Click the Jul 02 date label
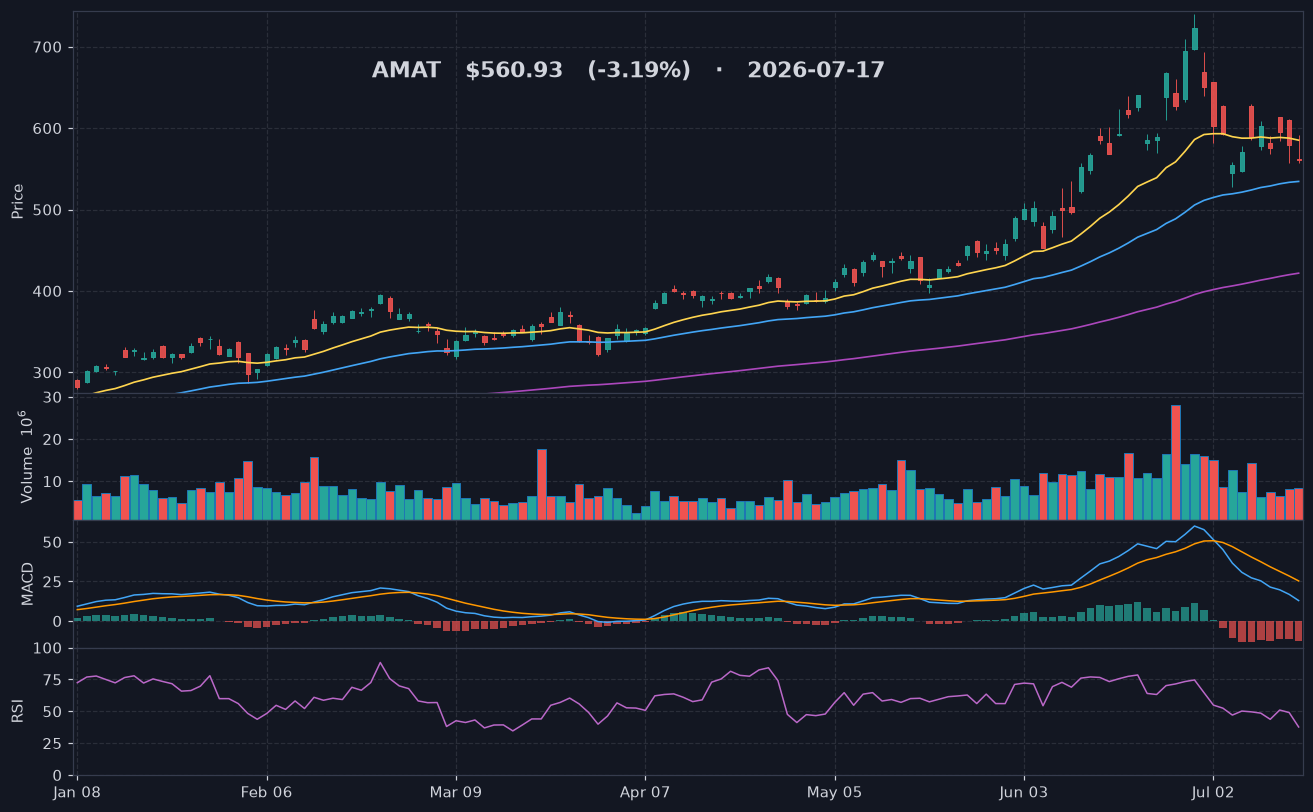Viewport: 1313px width, 812px height. point(1213,792)
